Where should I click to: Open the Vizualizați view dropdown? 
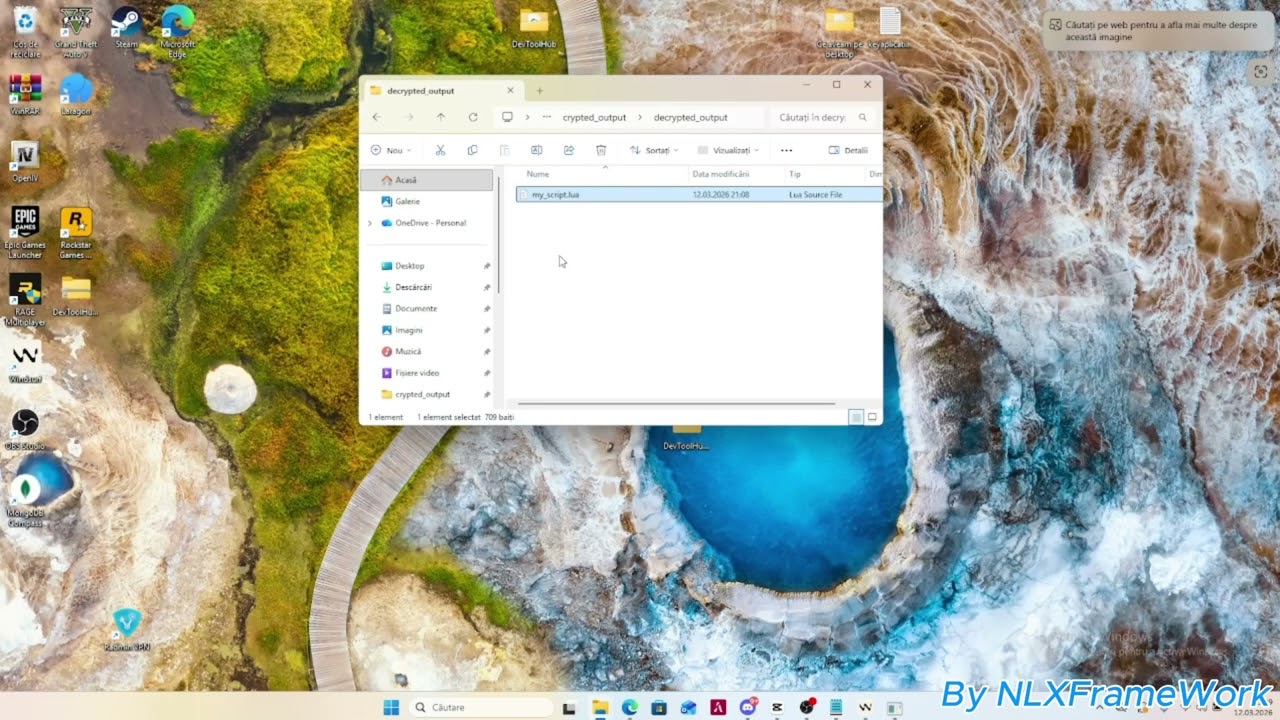coord(728,150)
